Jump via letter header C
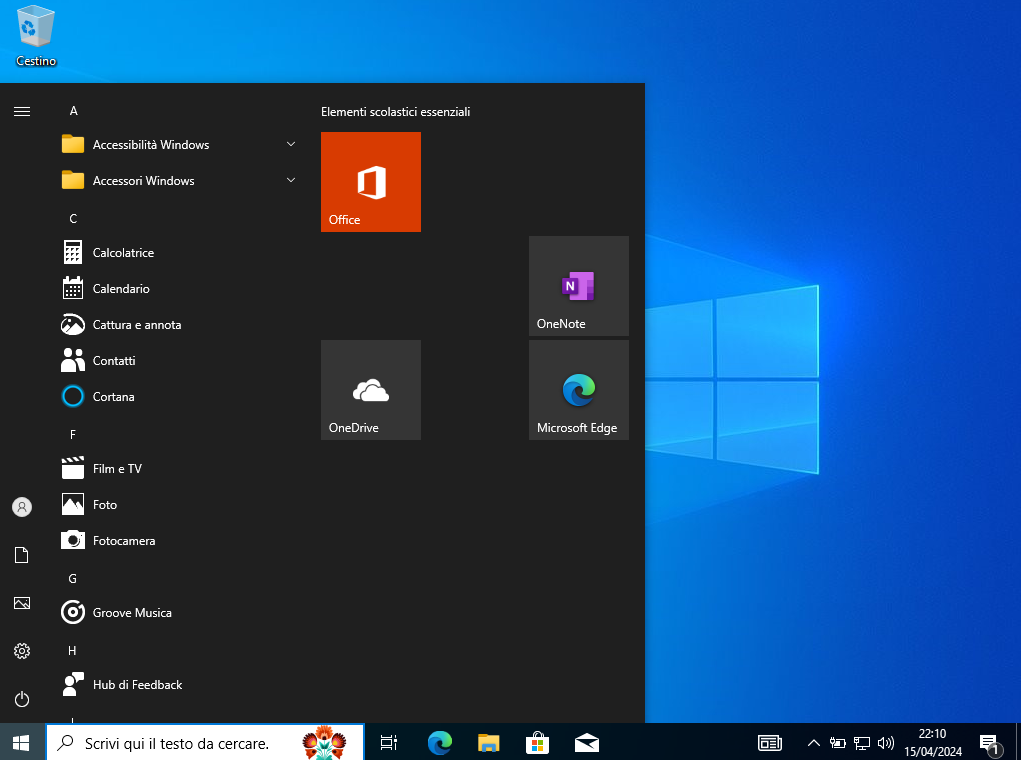The image size is (1021, 760). point(73,218)
